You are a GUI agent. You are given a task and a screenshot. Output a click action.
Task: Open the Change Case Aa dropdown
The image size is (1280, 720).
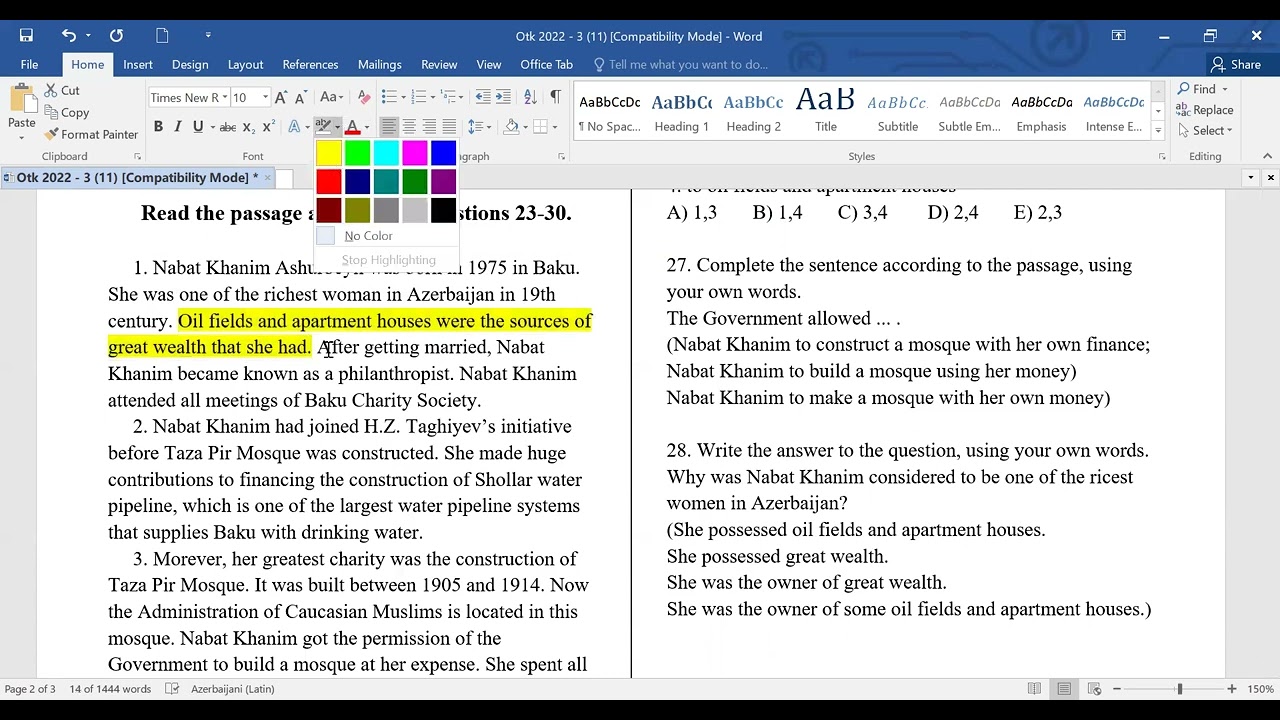click(331, 97)
